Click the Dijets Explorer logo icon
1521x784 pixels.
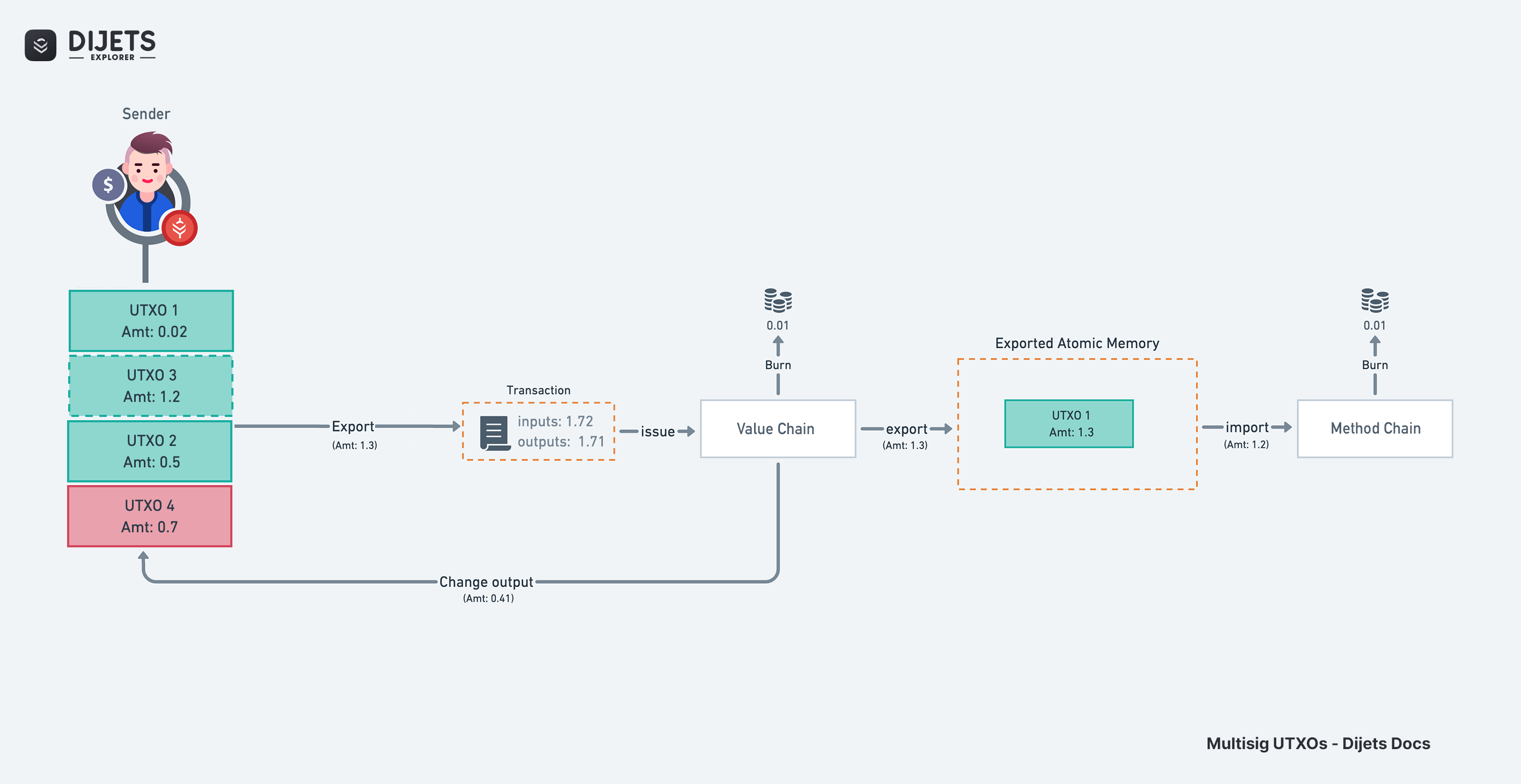tap(40, 45)
